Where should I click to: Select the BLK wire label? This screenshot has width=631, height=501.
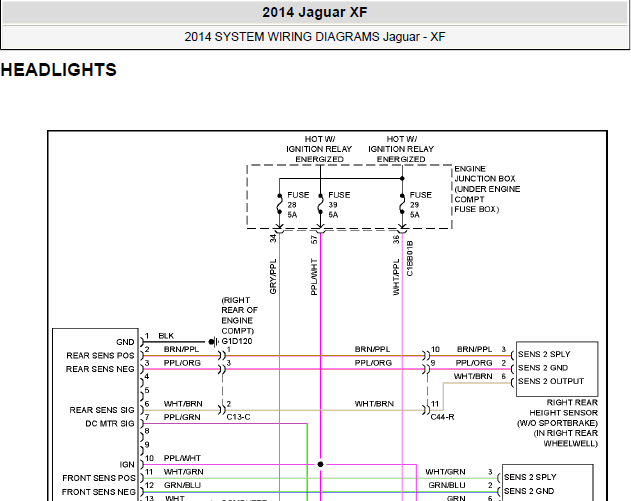point(166,336)
